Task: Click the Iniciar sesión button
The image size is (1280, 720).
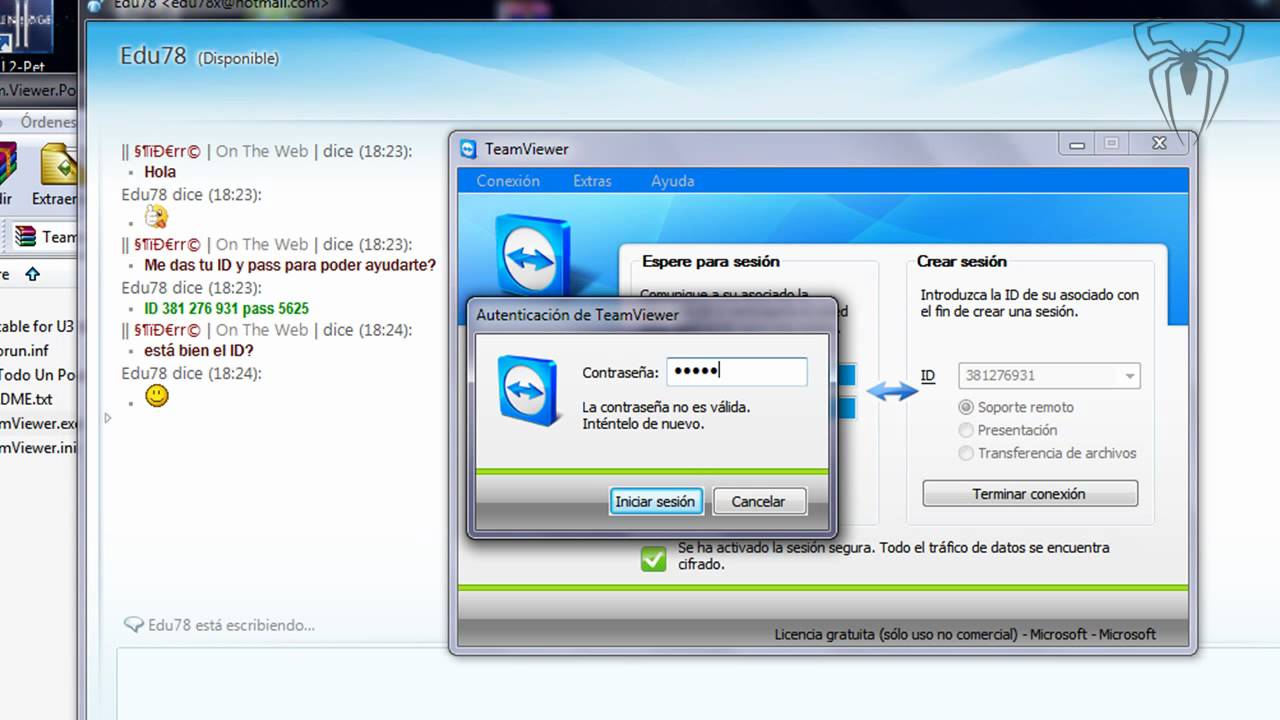Action: coord(655,501)
